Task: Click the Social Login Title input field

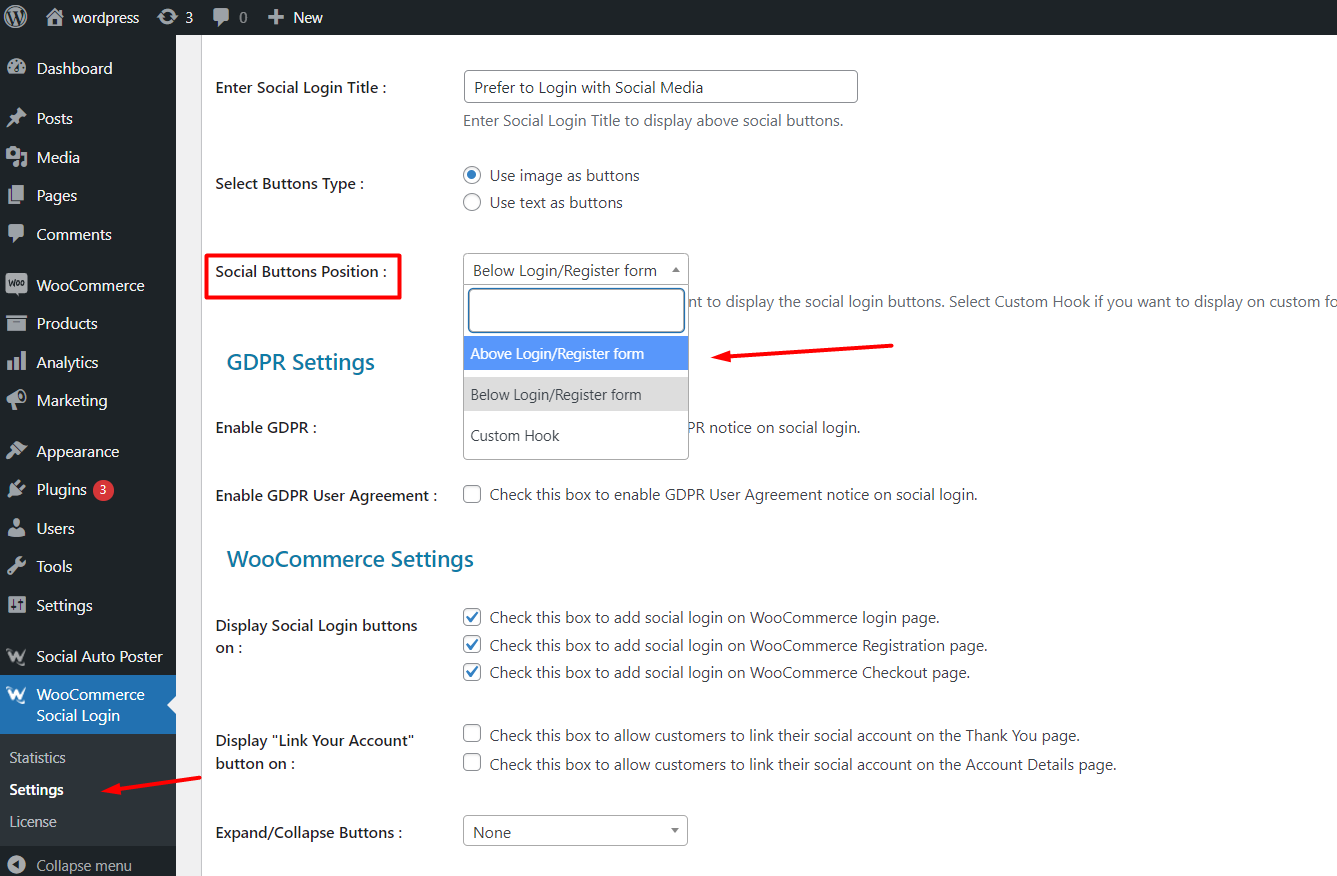Action: 661,87
